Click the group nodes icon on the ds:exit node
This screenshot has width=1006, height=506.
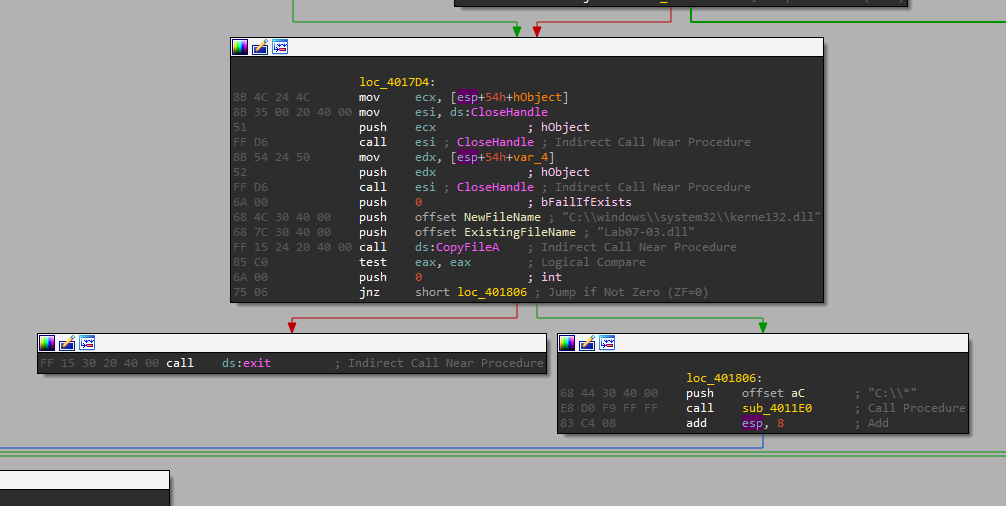click(87, 343)
